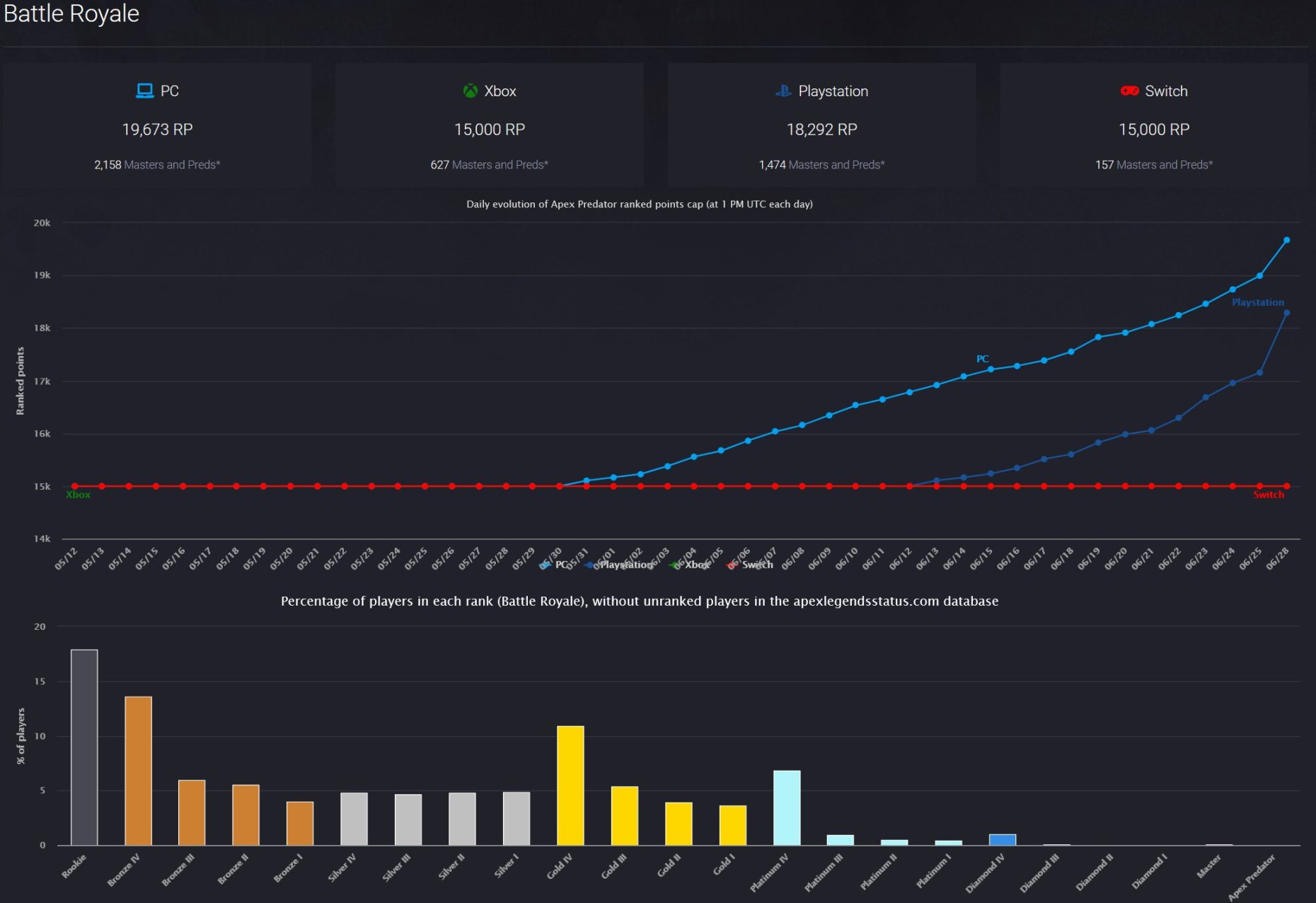Image resolution: width=1316 pixels, height=903 pixels.
Task: Click the Platinum III bar
Action: coord(841,840)
